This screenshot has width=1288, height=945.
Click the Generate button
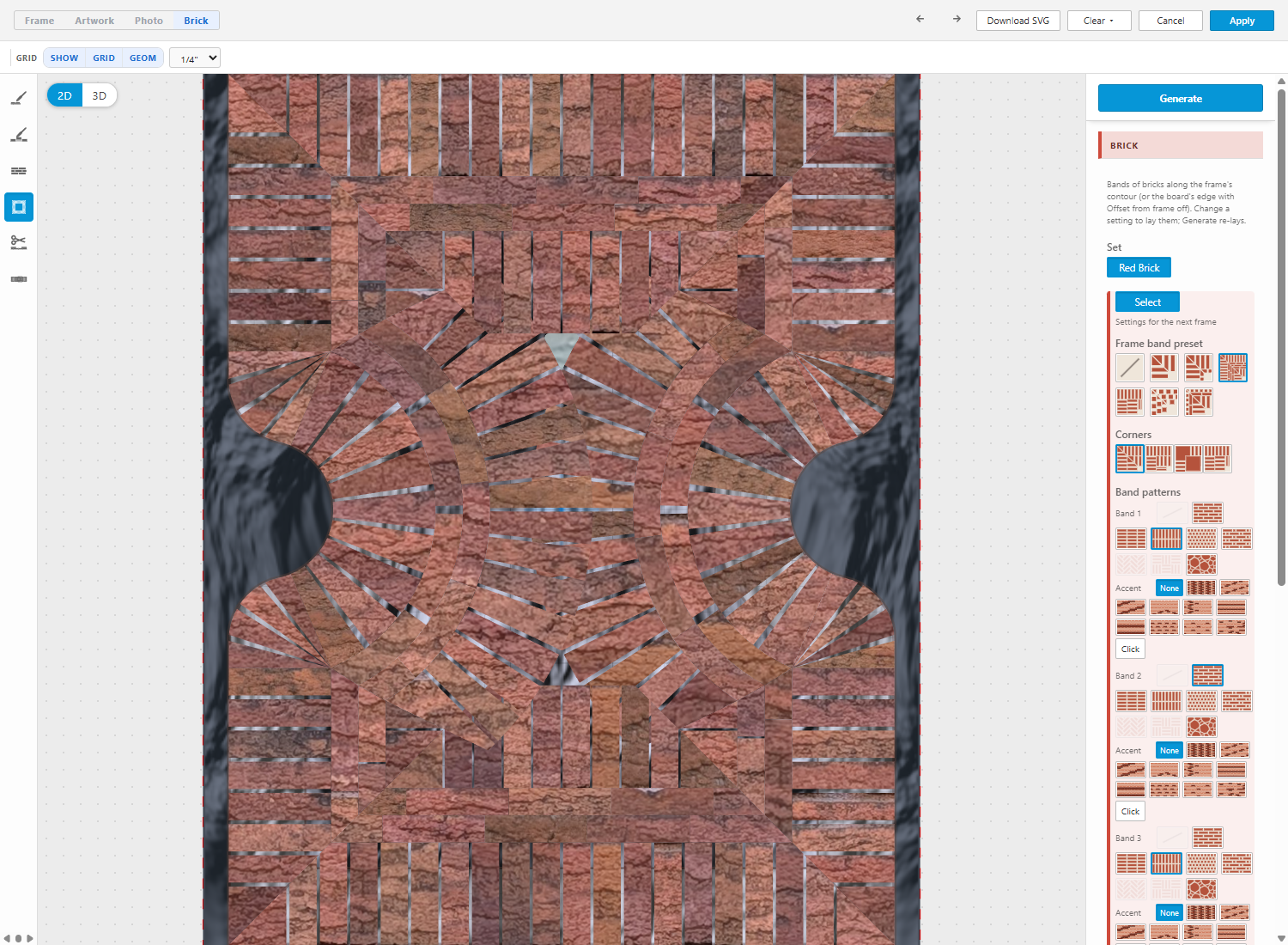coord(1181,98)
